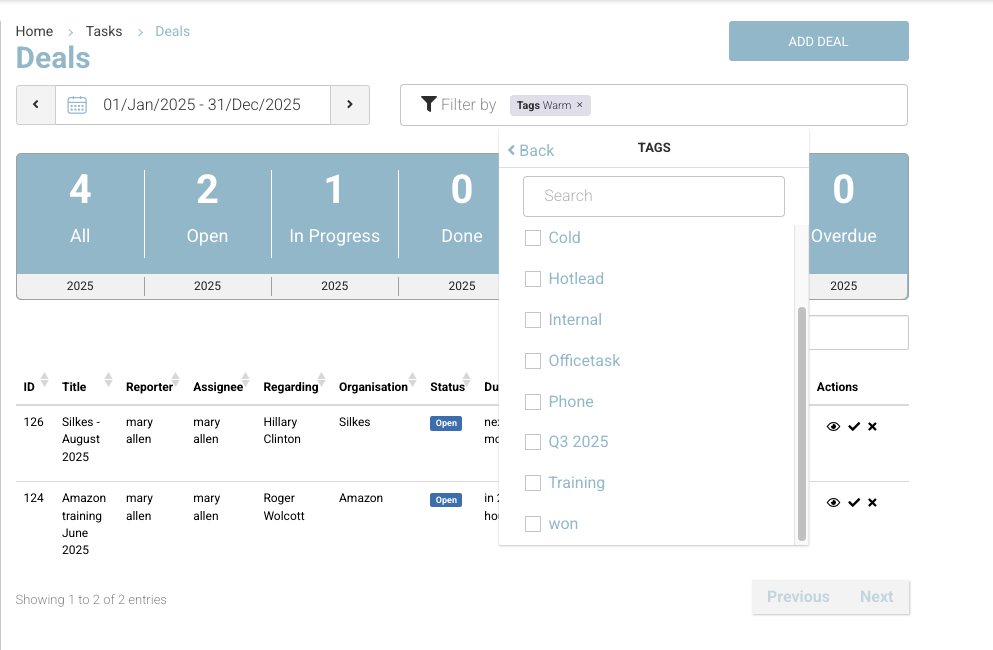993x650 pixels.
Task: View deal 126 with eye icon
Action: pos(833,427)
